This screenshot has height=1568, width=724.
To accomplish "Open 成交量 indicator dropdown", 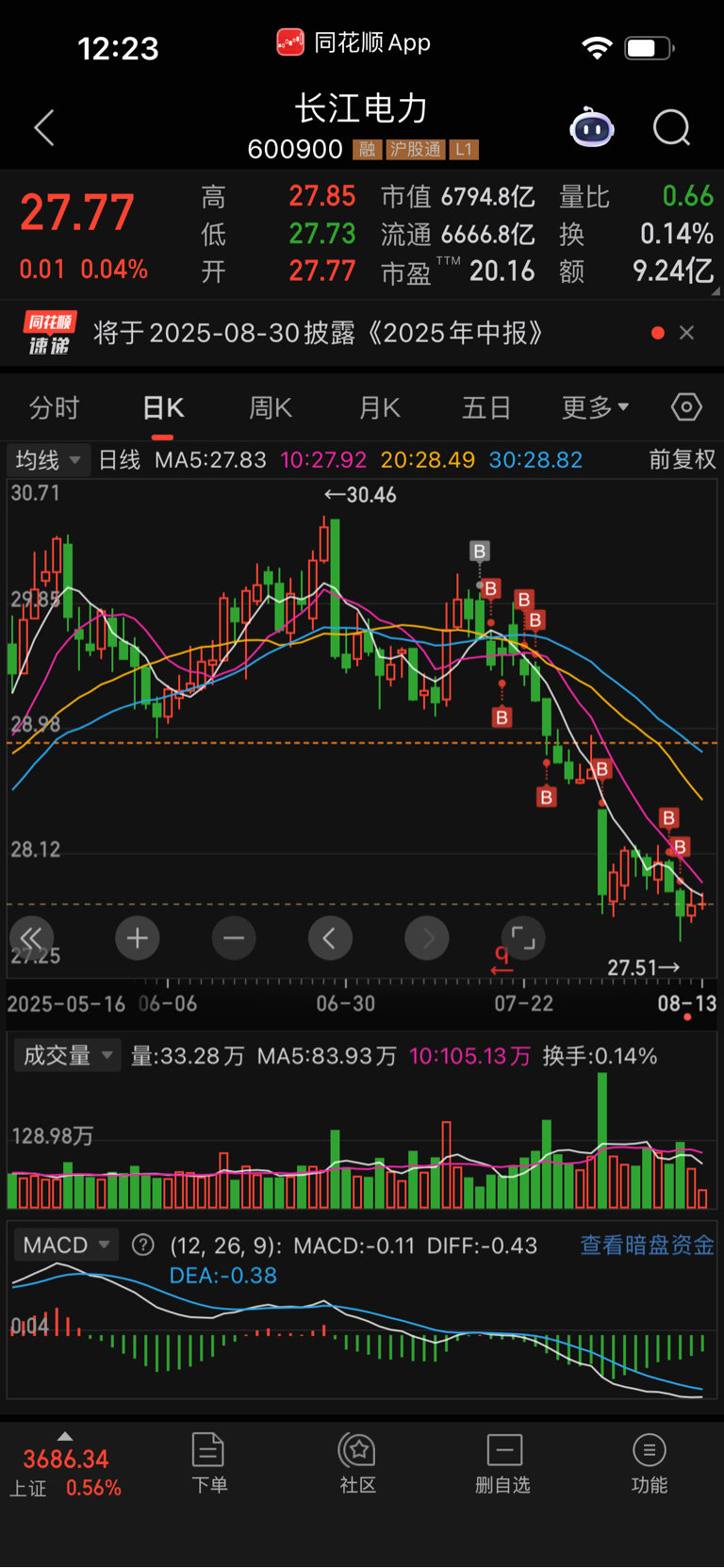I will (x=67, y=1055).
